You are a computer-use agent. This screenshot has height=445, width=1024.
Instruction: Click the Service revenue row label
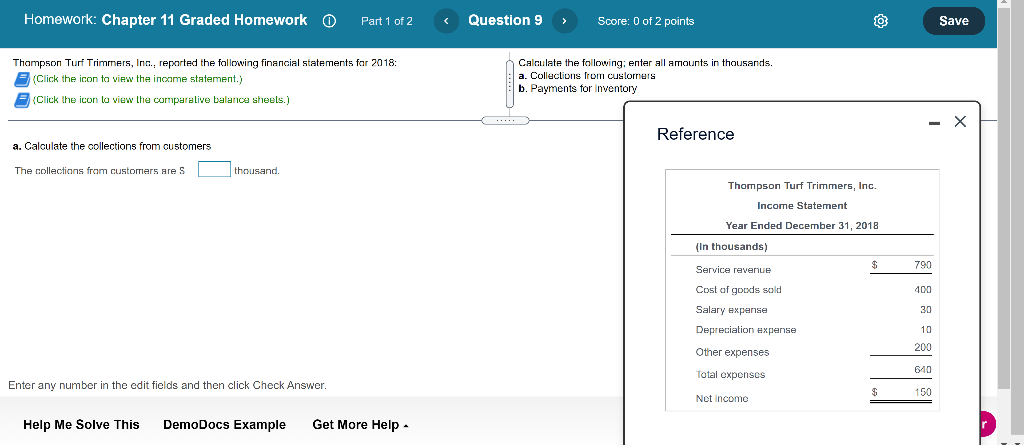[x=733, y=270]
